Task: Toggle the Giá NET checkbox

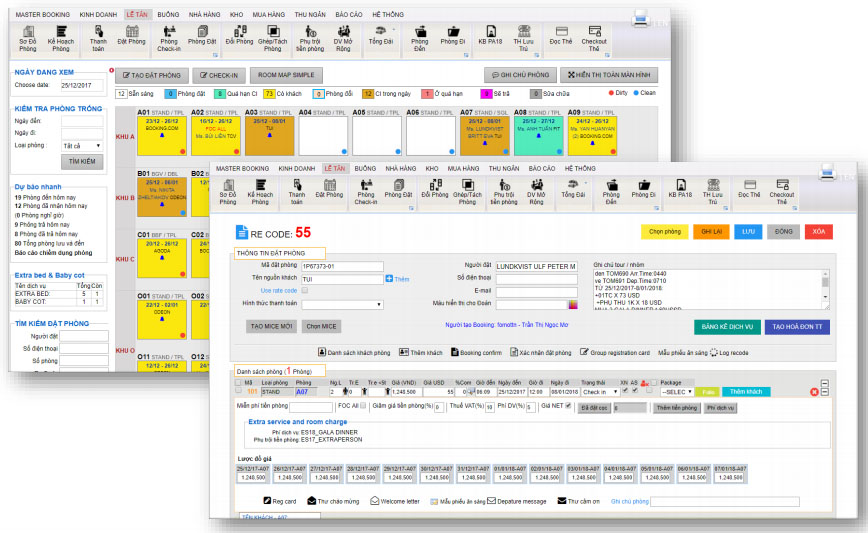Action: pyautogui.click(x=568, y=406)
